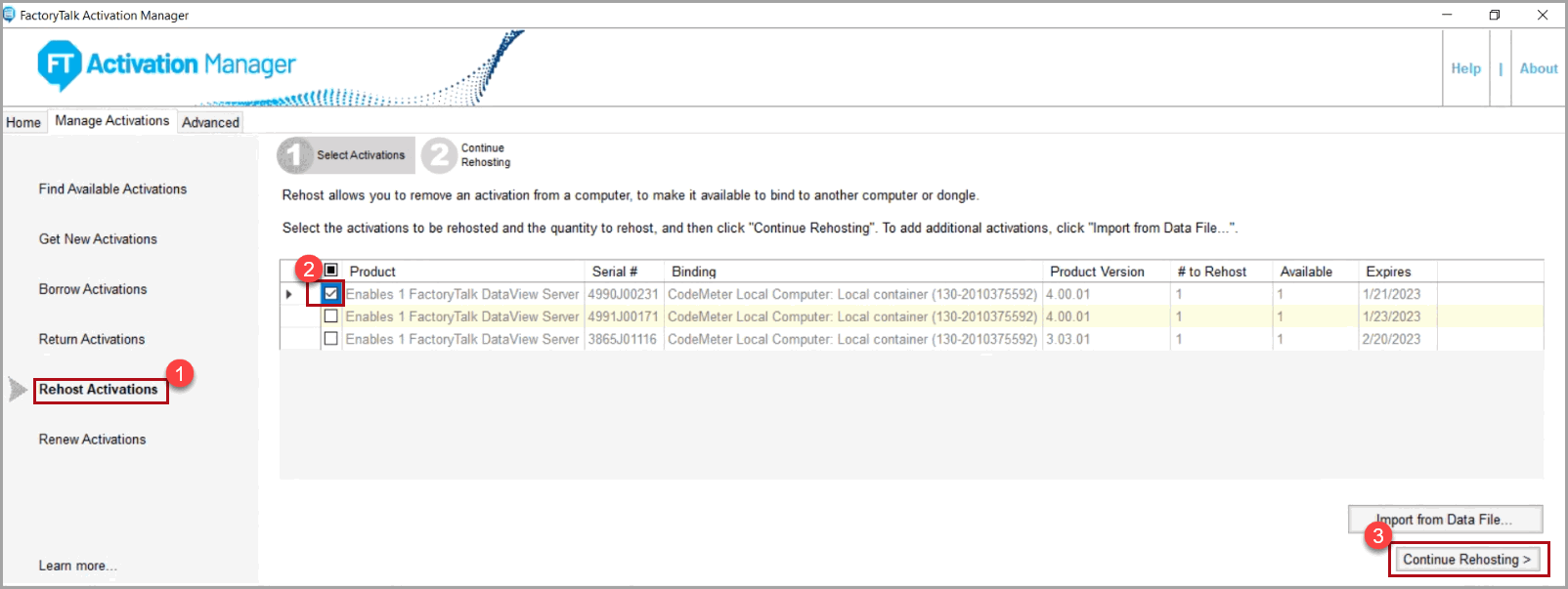
Task: Switch to the Manage Activations tab
Action: [x=112, y=120]
